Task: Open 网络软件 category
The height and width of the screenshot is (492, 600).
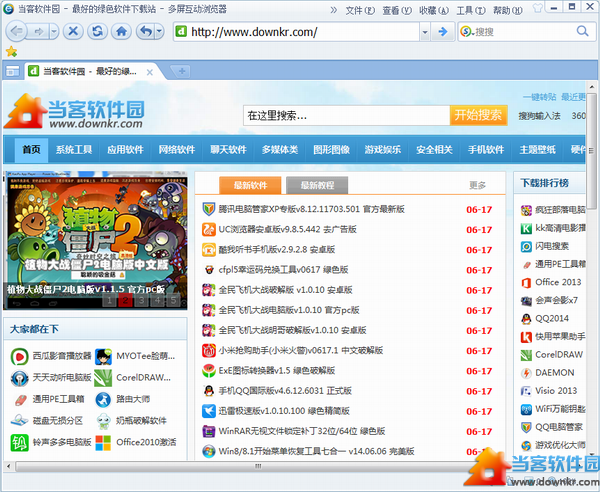Action: coord(177,150)
